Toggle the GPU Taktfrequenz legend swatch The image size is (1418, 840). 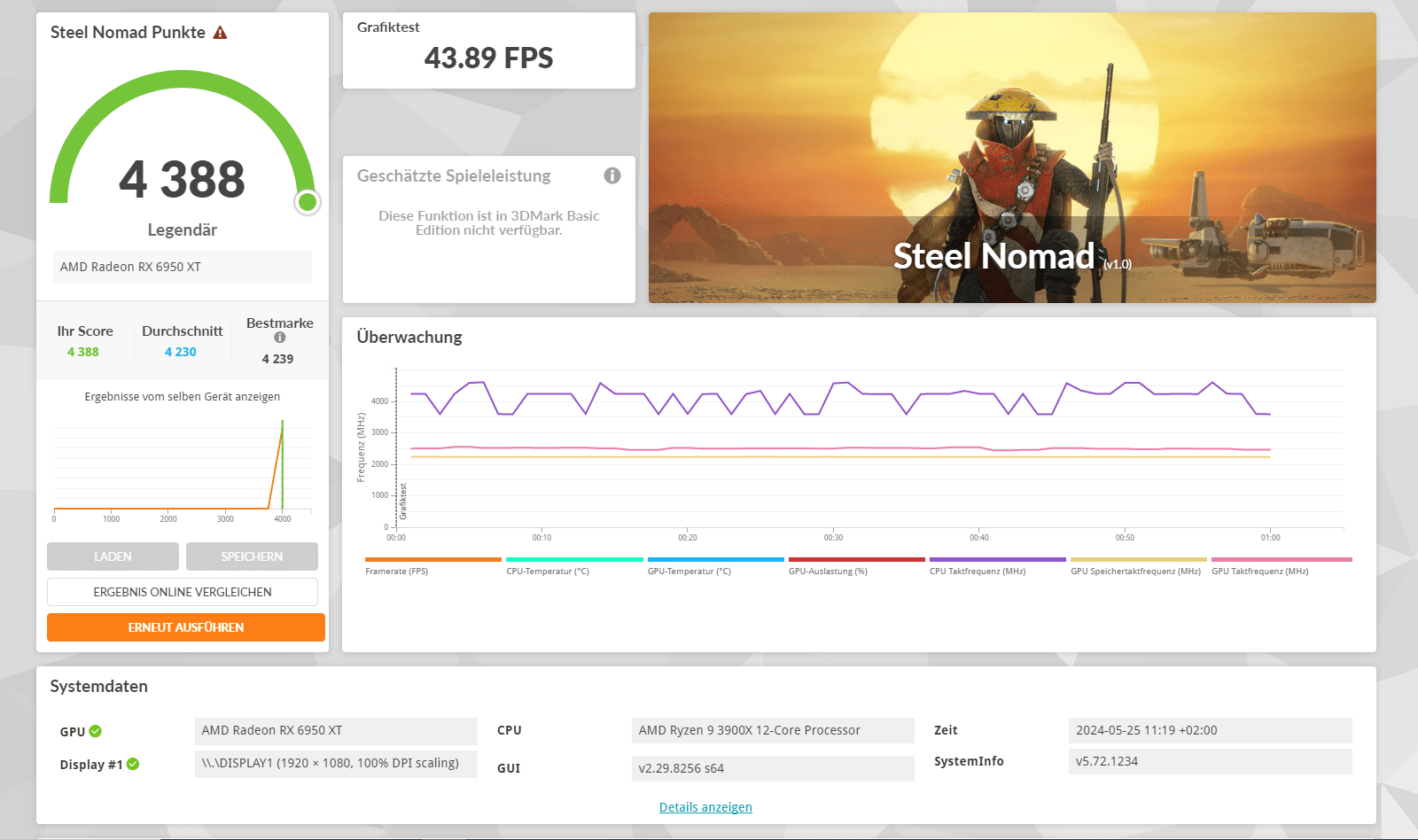tap(1282, 560)
